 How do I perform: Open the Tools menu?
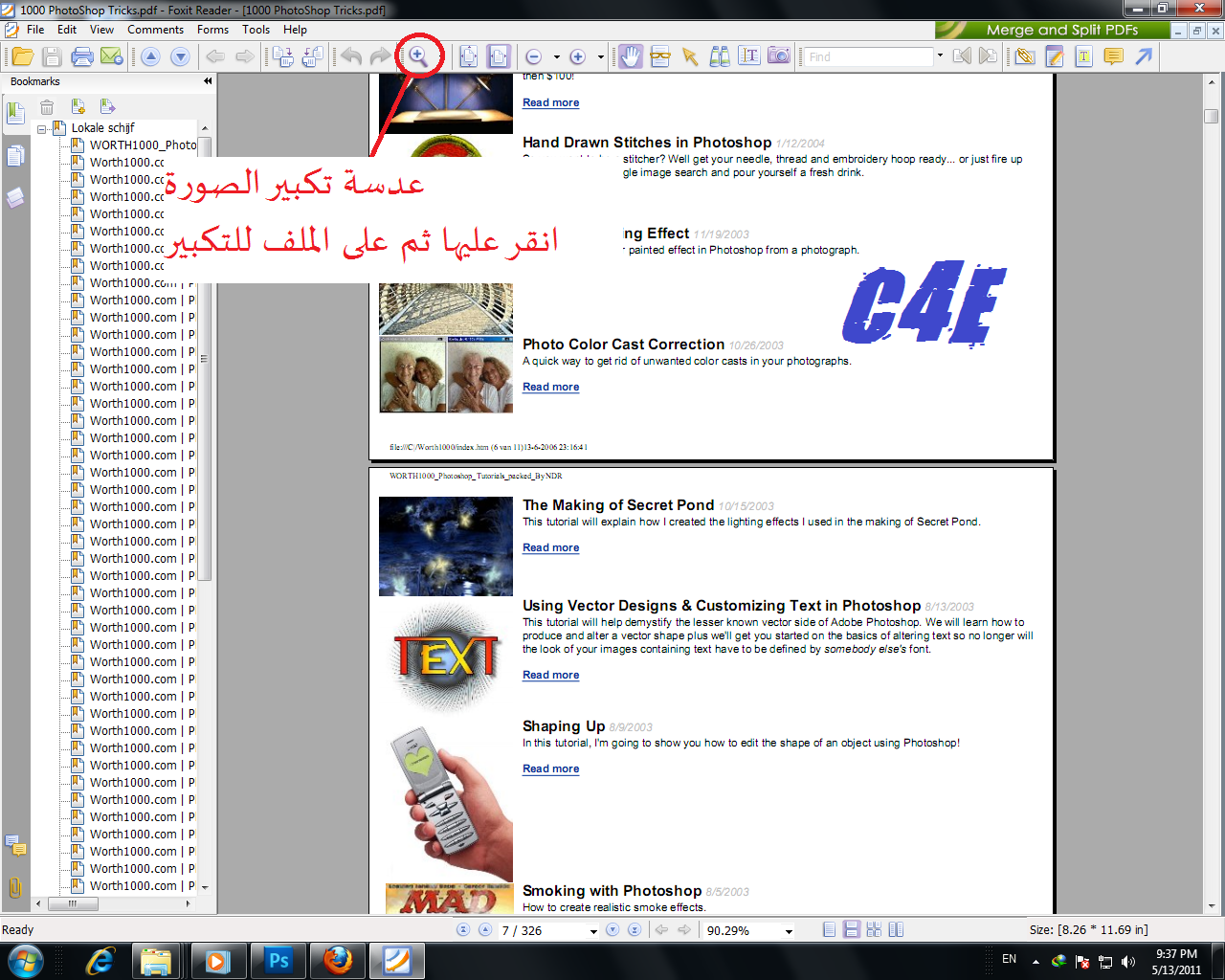point(256,30)
